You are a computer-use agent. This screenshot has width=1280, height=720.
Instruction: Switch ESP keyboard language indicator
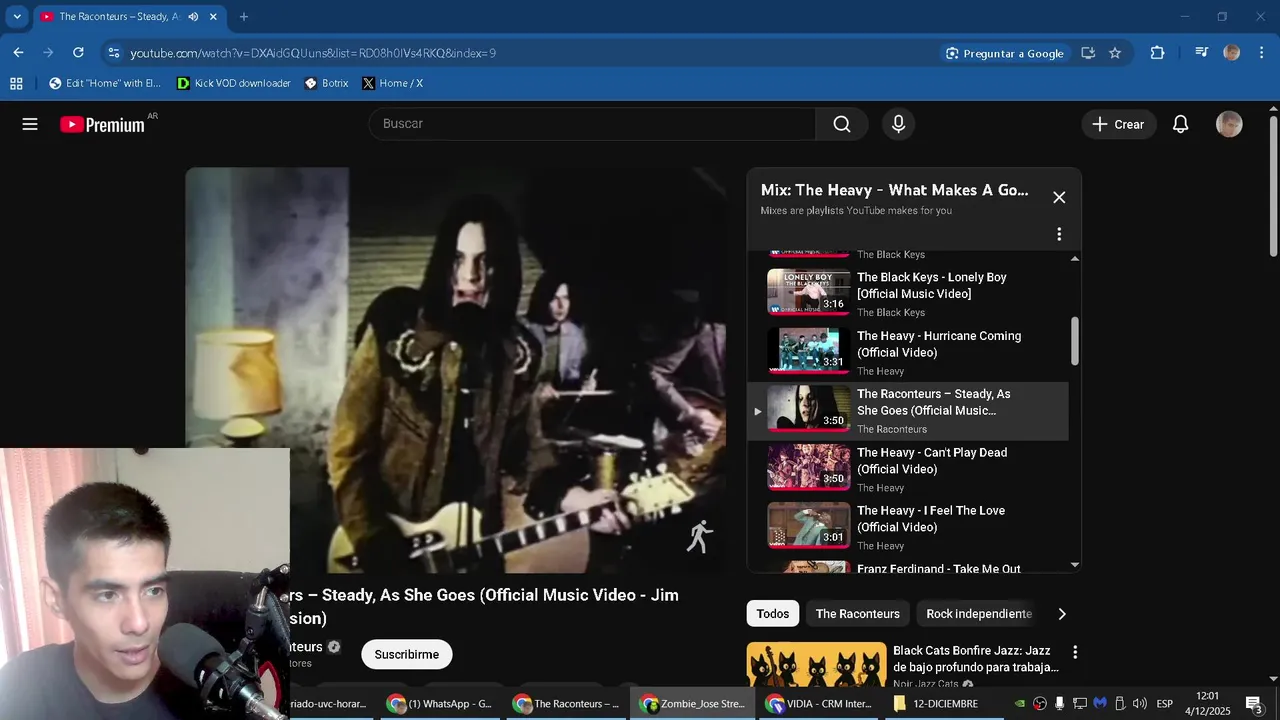[x=1165, y=704]
